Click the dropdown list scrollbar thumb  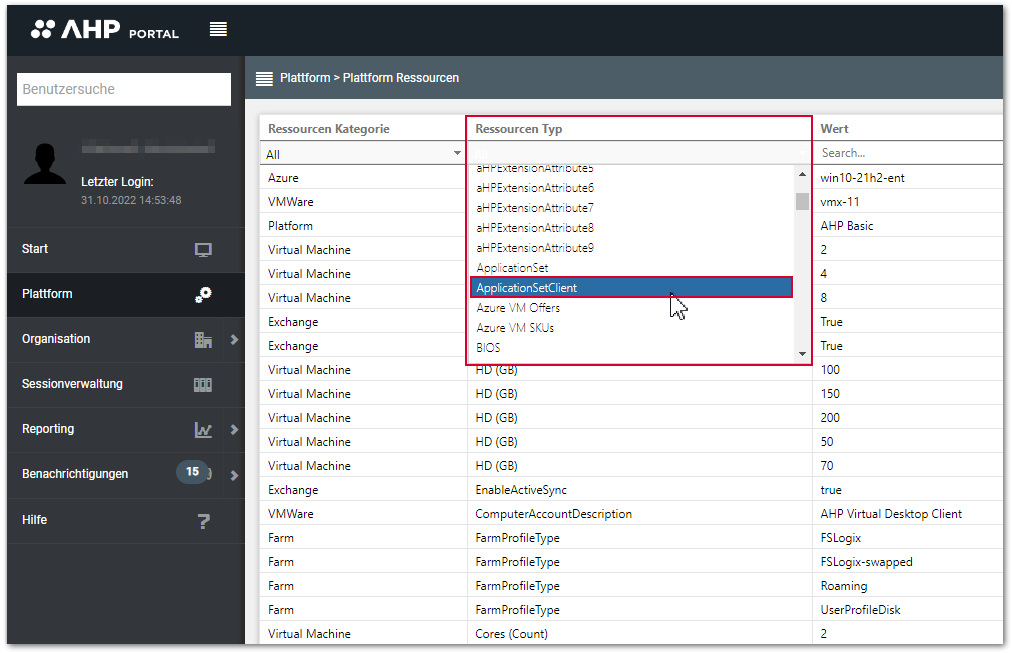pos(802,201)
